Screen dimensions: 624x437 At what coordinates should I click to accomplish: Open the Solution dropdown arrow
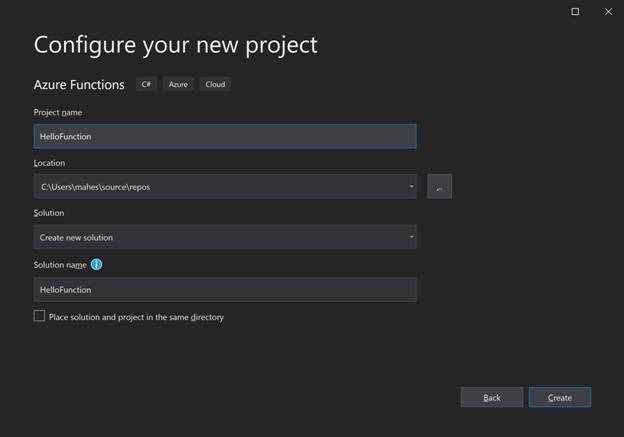coord(411,237)
